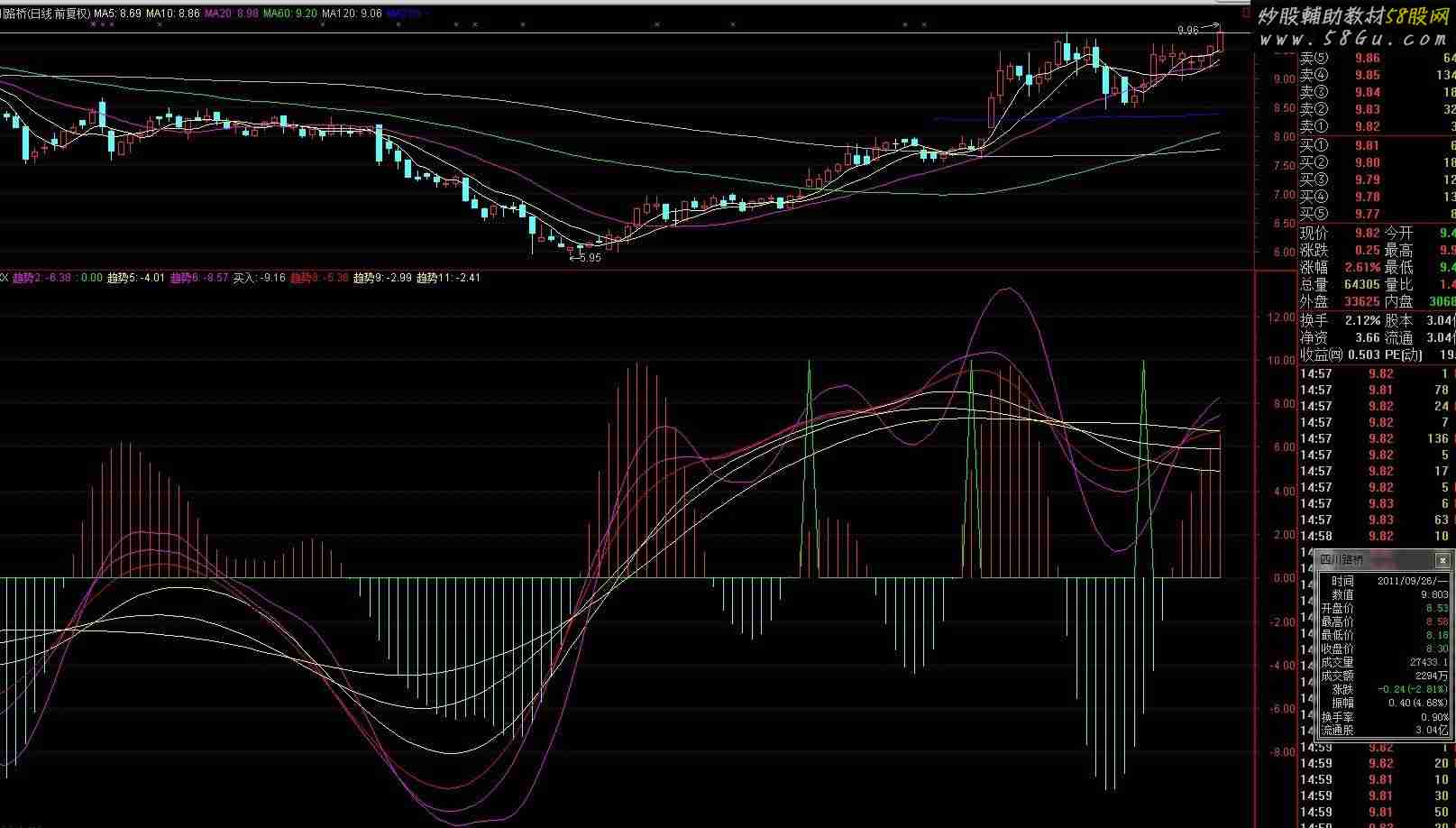Click the 换手率 0.90% row in popup
The width and height of the screenshot is (1456, 828).
tap(1384, 717)
